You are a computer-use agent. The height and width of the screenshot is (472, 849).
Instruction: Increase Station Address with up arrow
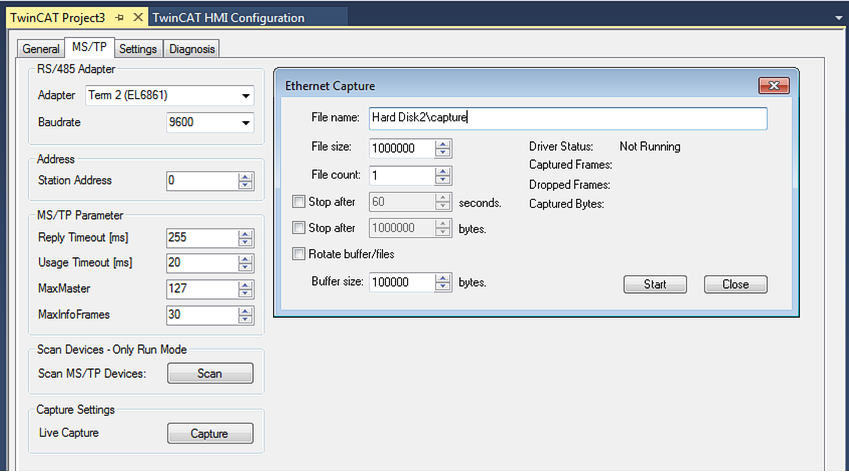click(246, 176)
